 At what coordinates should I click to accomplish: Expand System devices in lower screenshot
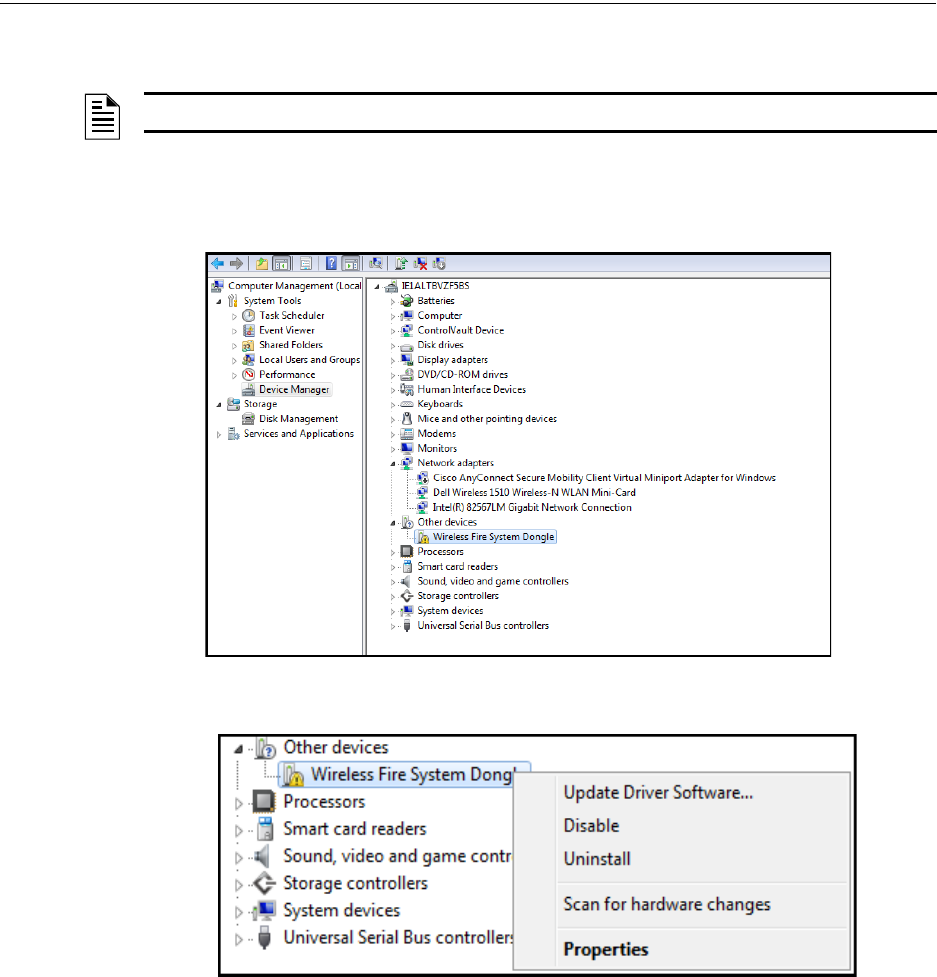(239, 912)
